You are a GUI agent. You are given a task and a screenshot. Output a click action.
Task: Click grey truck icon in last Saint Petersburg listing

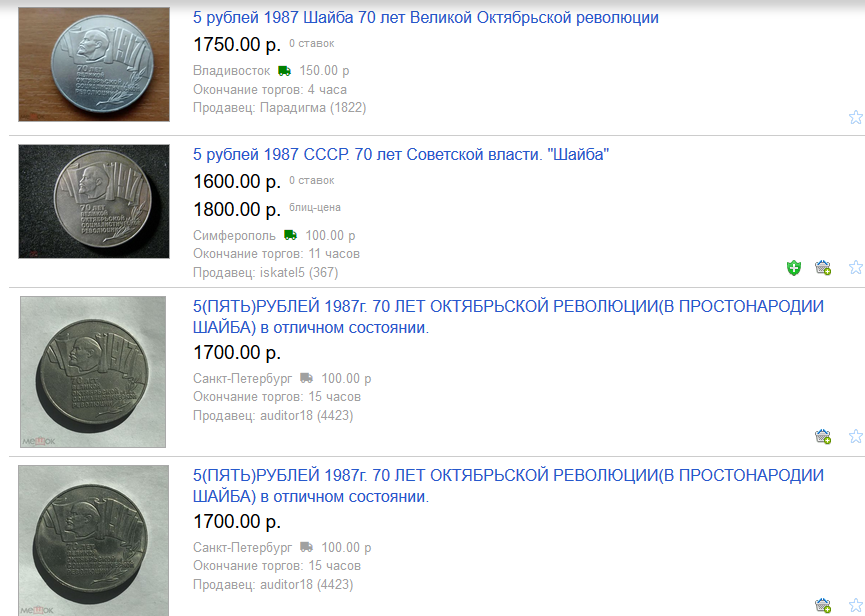(306, 547)
